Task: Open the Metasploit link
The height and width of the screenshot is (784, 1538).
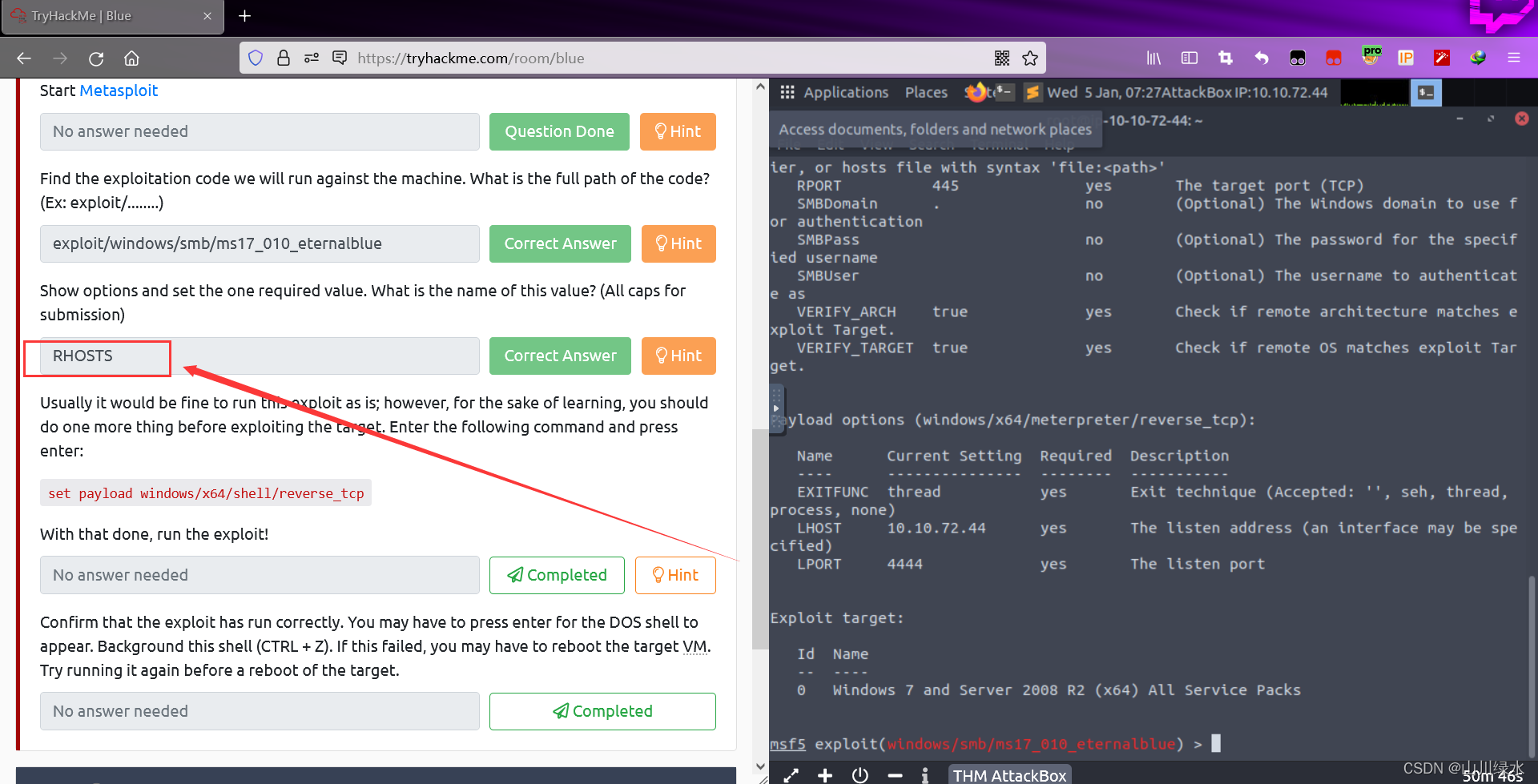Action: tap(119, 90)
